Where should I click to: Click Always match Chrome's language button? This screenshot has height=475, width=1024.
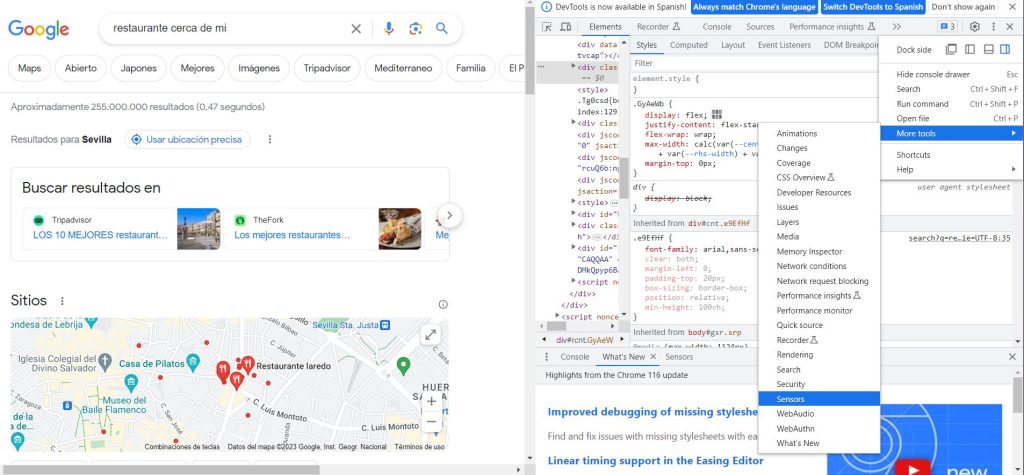click(x=754, y=7)
